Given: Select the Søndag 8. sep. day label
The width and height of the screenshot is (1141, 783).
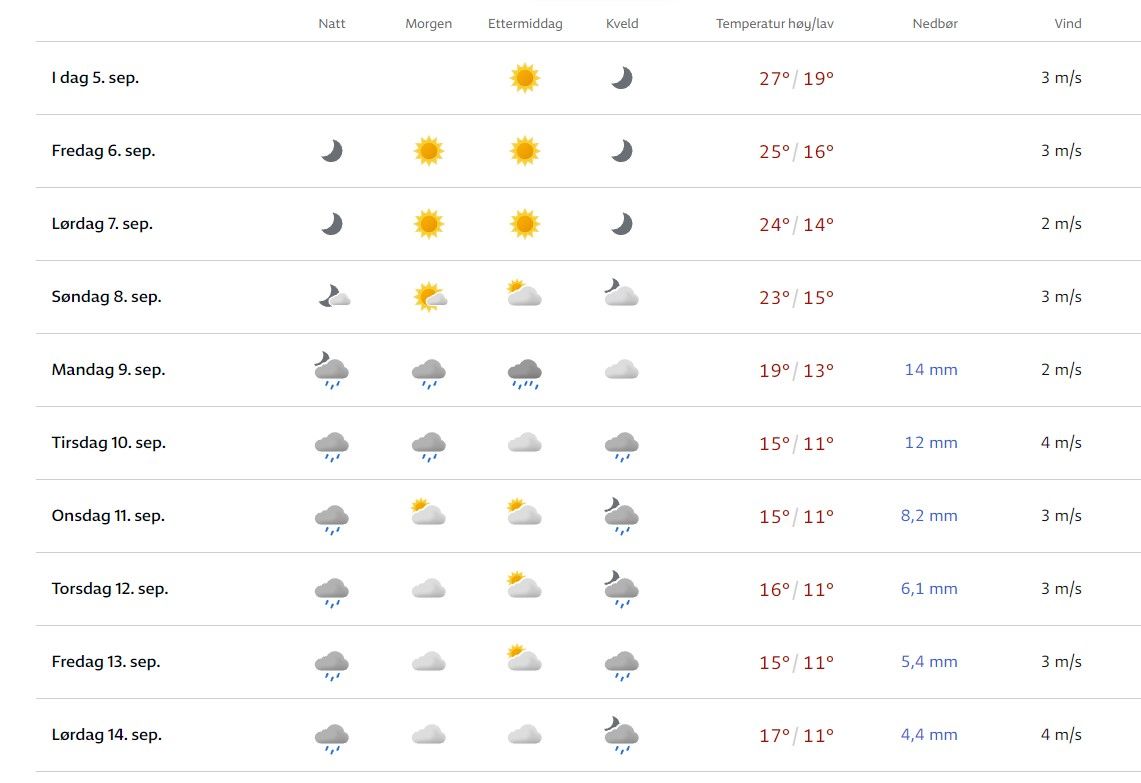Looking at the screenshot, I should (x=106, y=297).
